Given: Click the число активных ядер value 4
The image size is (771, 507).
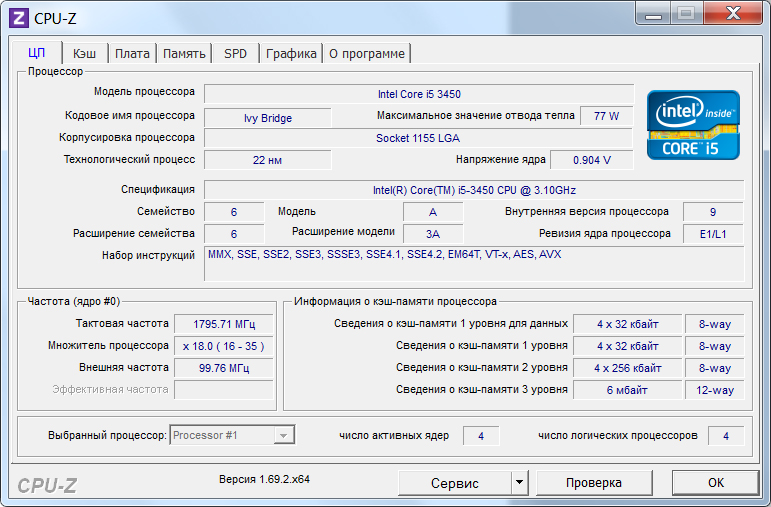Looking at the screenshot, I should click(481, 436).
